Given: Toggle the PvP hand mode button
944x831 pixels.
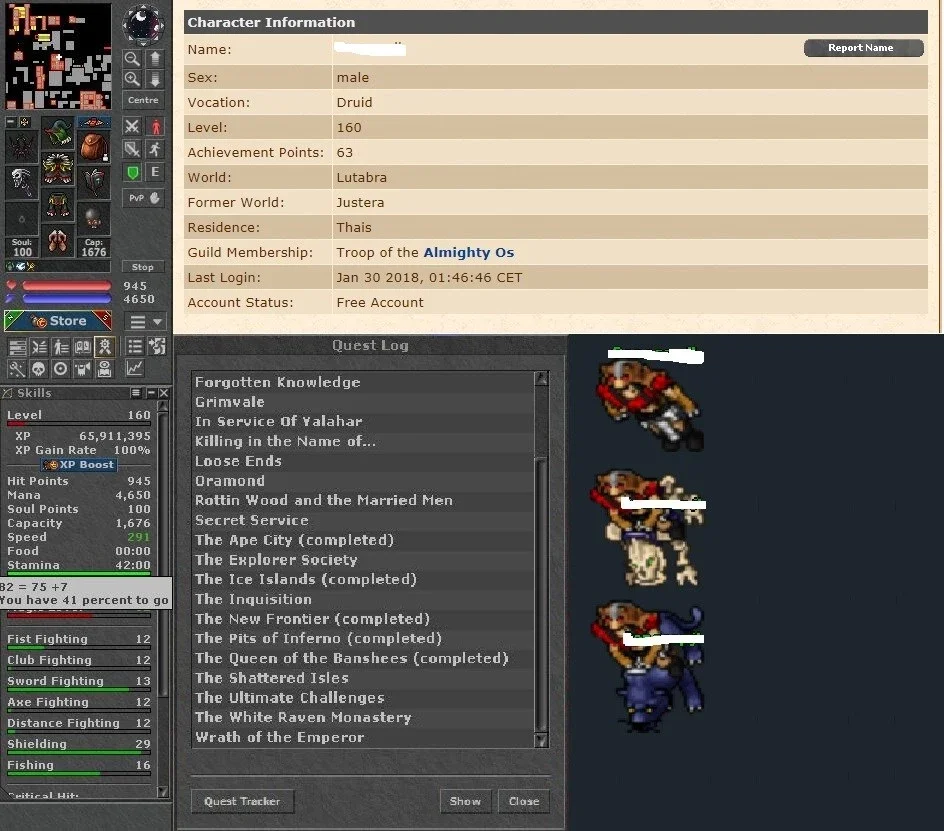Looking at the screenshot, I should click(143, 198).
